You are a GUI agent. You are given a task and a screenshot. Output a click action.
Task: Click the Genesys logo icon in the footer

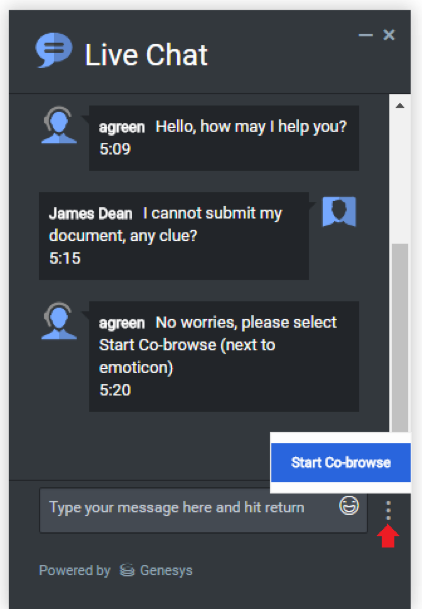click(127, 570)
